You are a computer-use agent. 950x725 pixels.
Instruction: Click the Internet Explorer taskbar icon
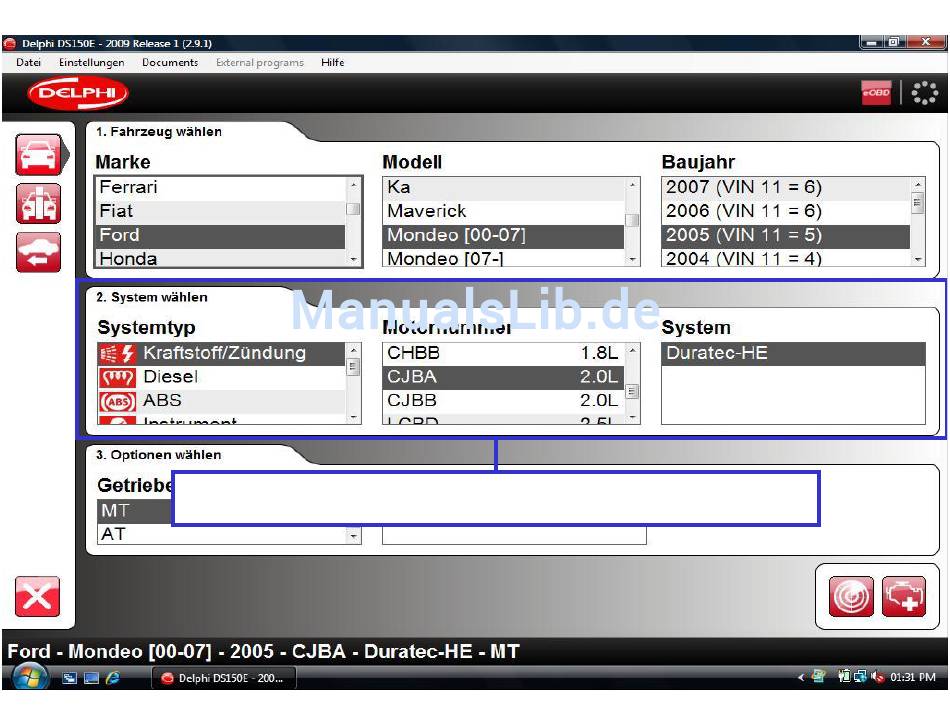point(112,678)
